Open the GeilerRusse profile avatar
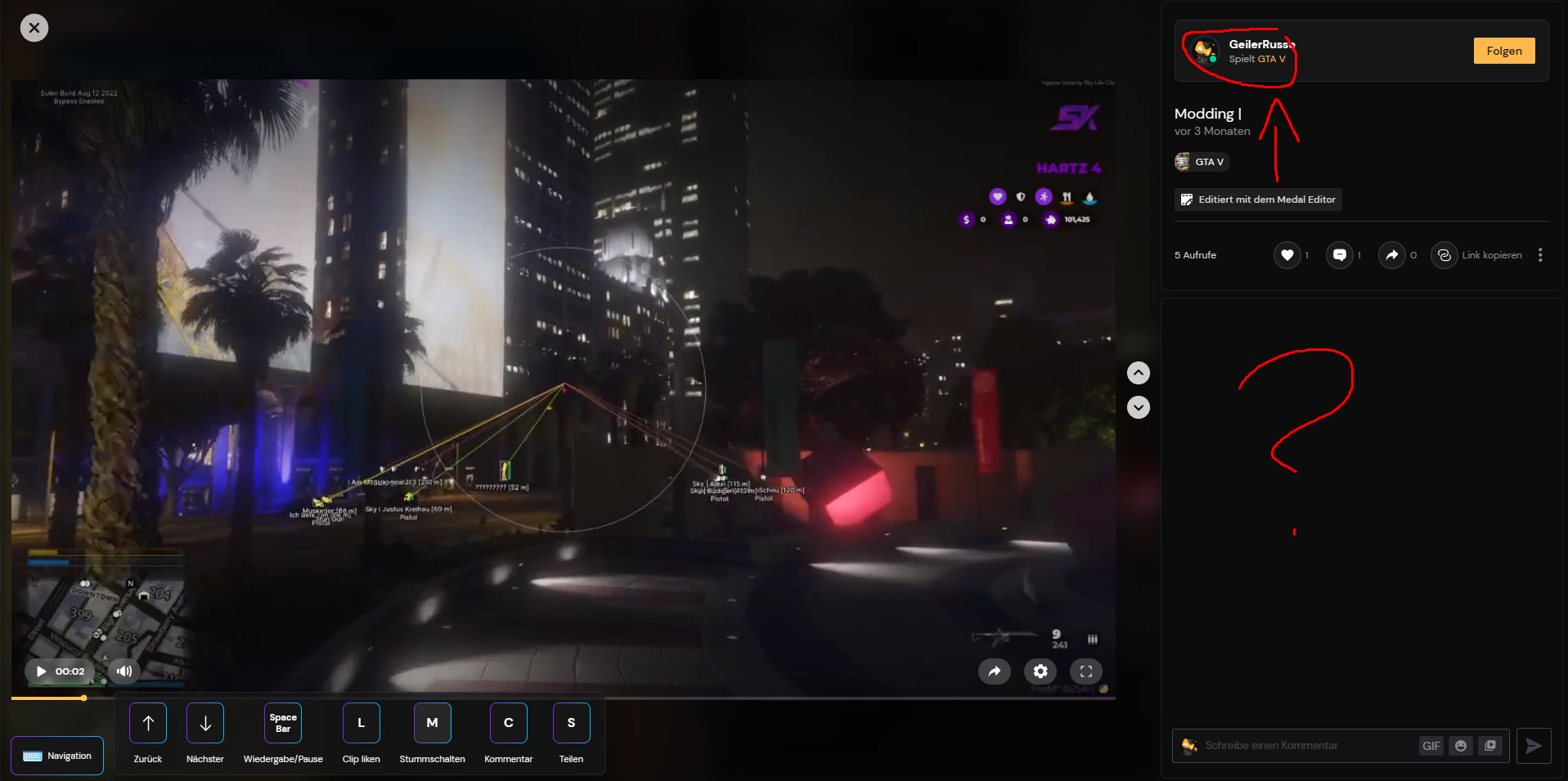Screen dimensions: 1568x781 tap(1204, 51)
